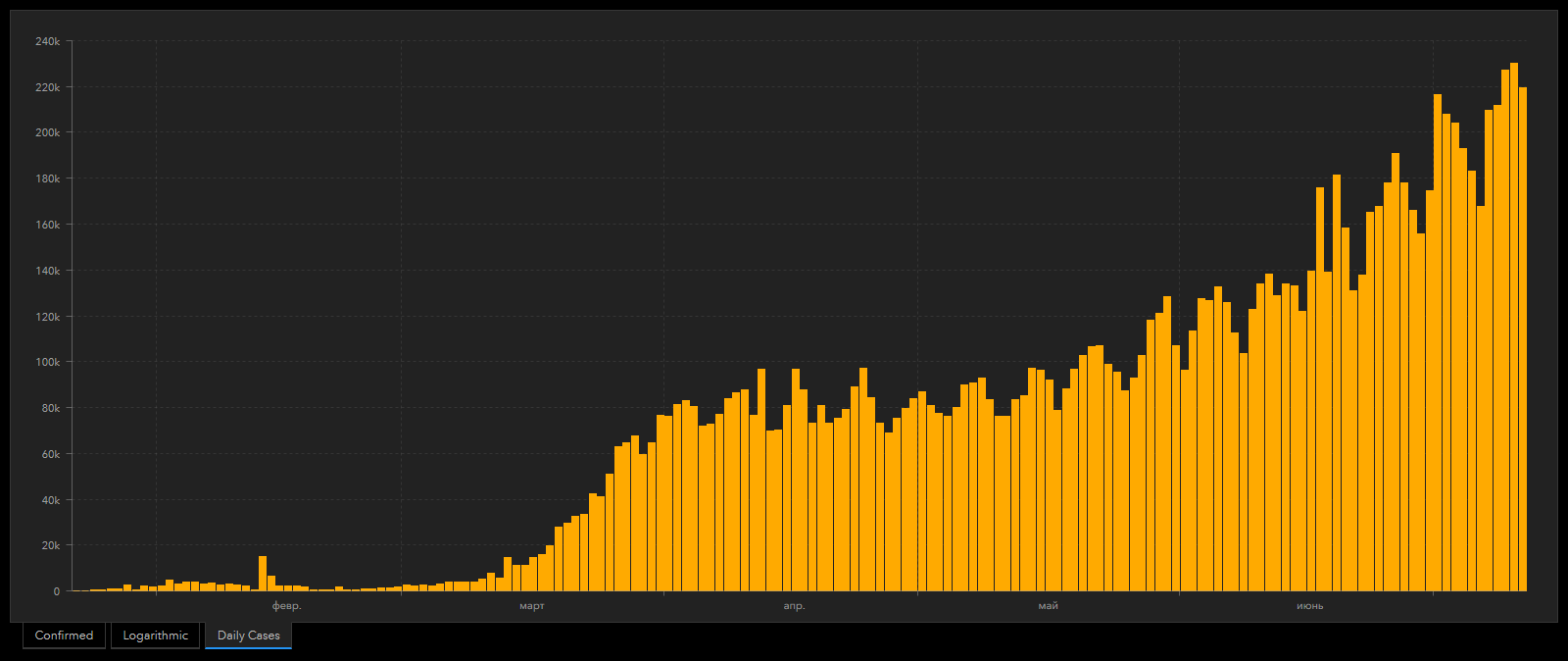This screenshot has width=1568, height=661.
Task: Click the 20k y-axis label
Action: click(50, 545)
